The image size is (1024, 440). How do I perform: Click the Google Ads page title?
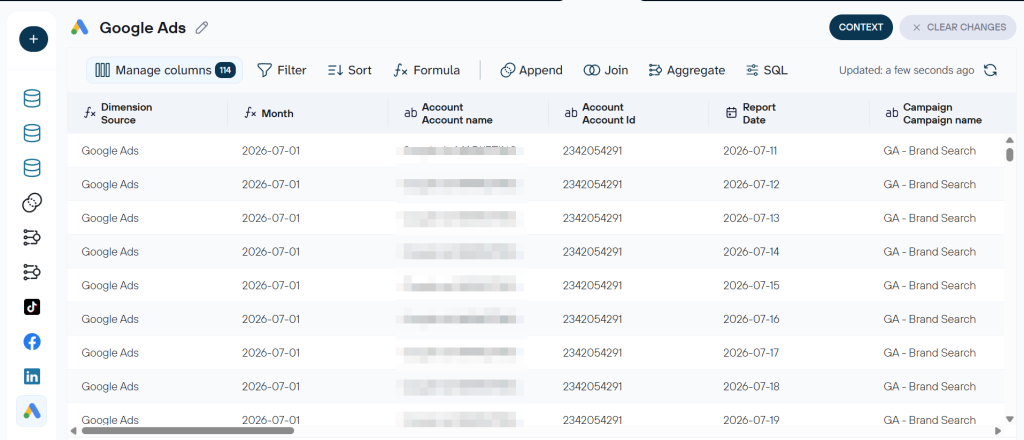pos(142,27)
